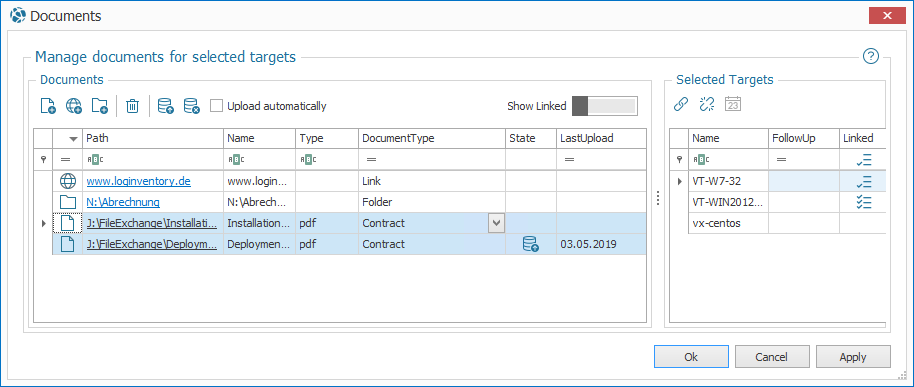Delete selected document with trash icon
The width and height of the screenshot is (914, 387).
(x=133, y=106)
